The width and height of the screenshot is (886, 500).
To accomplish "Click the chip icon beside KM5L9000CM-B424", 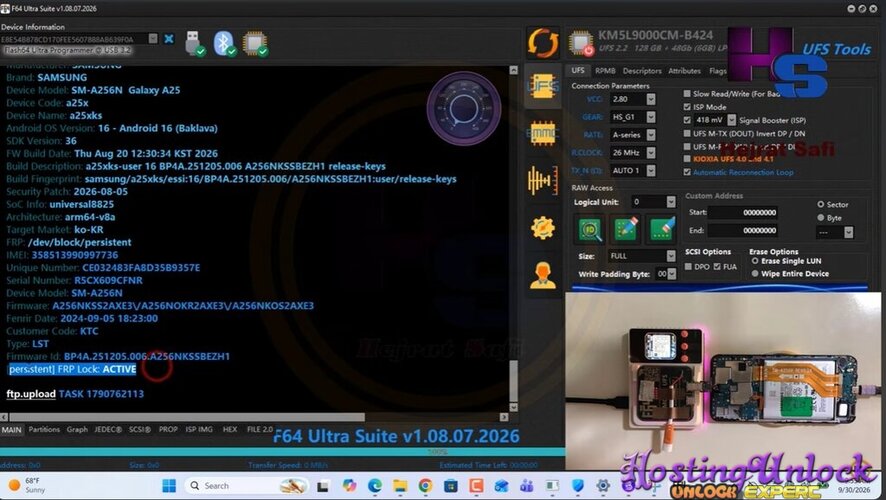I will click(581, 43).
